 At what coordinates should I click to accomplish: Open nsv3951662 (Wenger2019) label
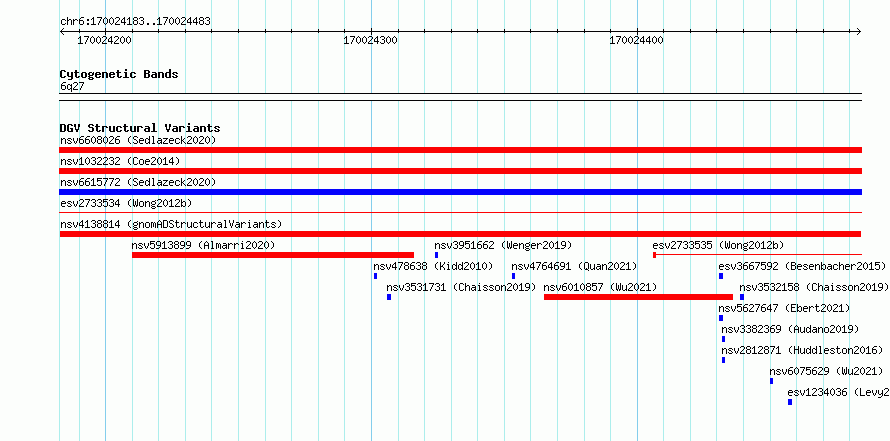[503, 245]
